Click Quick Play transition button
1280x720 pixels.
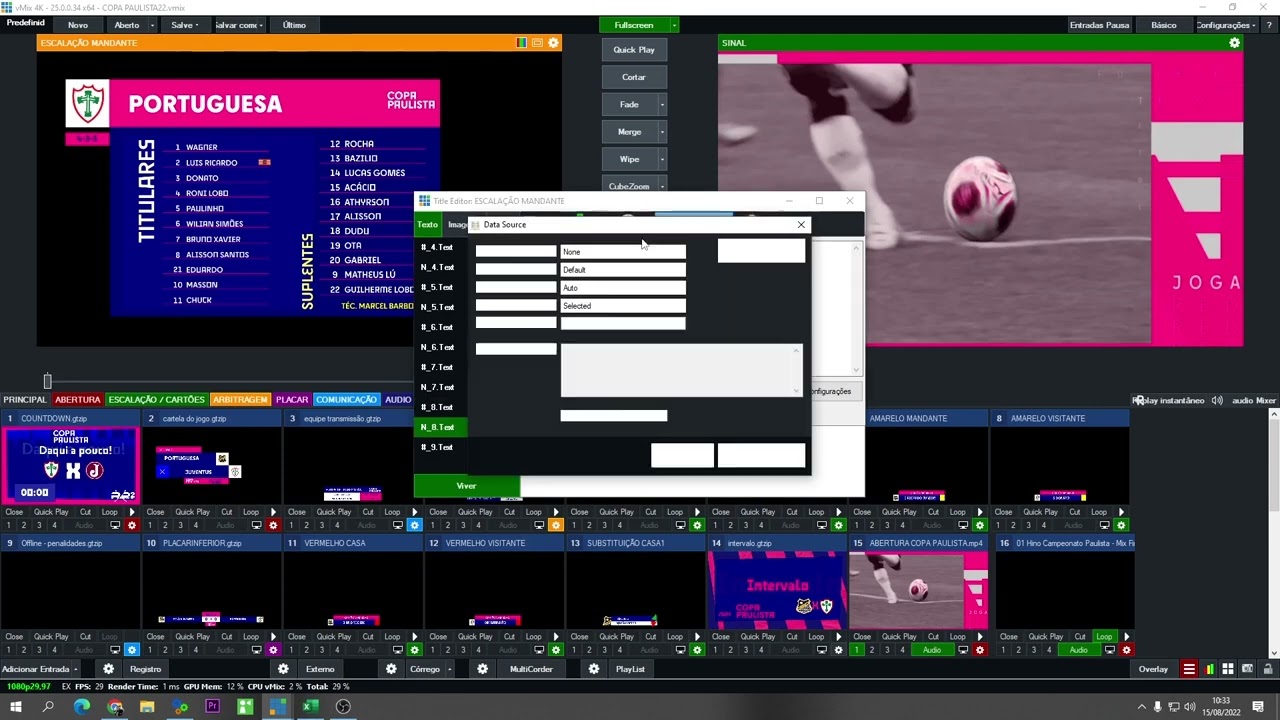(634, 50)
